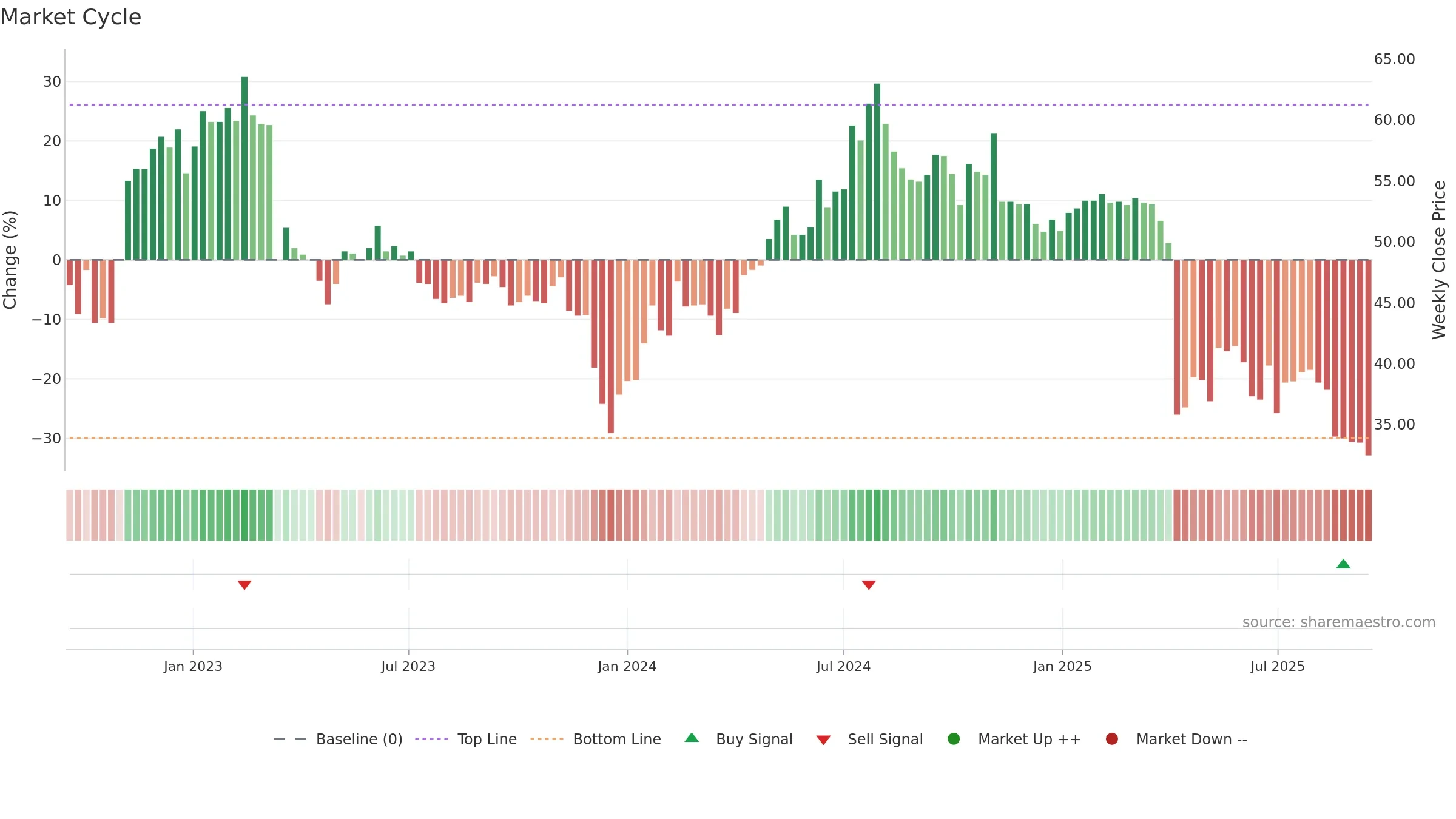The height and width of the screenshot is (819, 1456).
Task: Click the 40.00 price axis value
Action: click(x=1394, y=364)
